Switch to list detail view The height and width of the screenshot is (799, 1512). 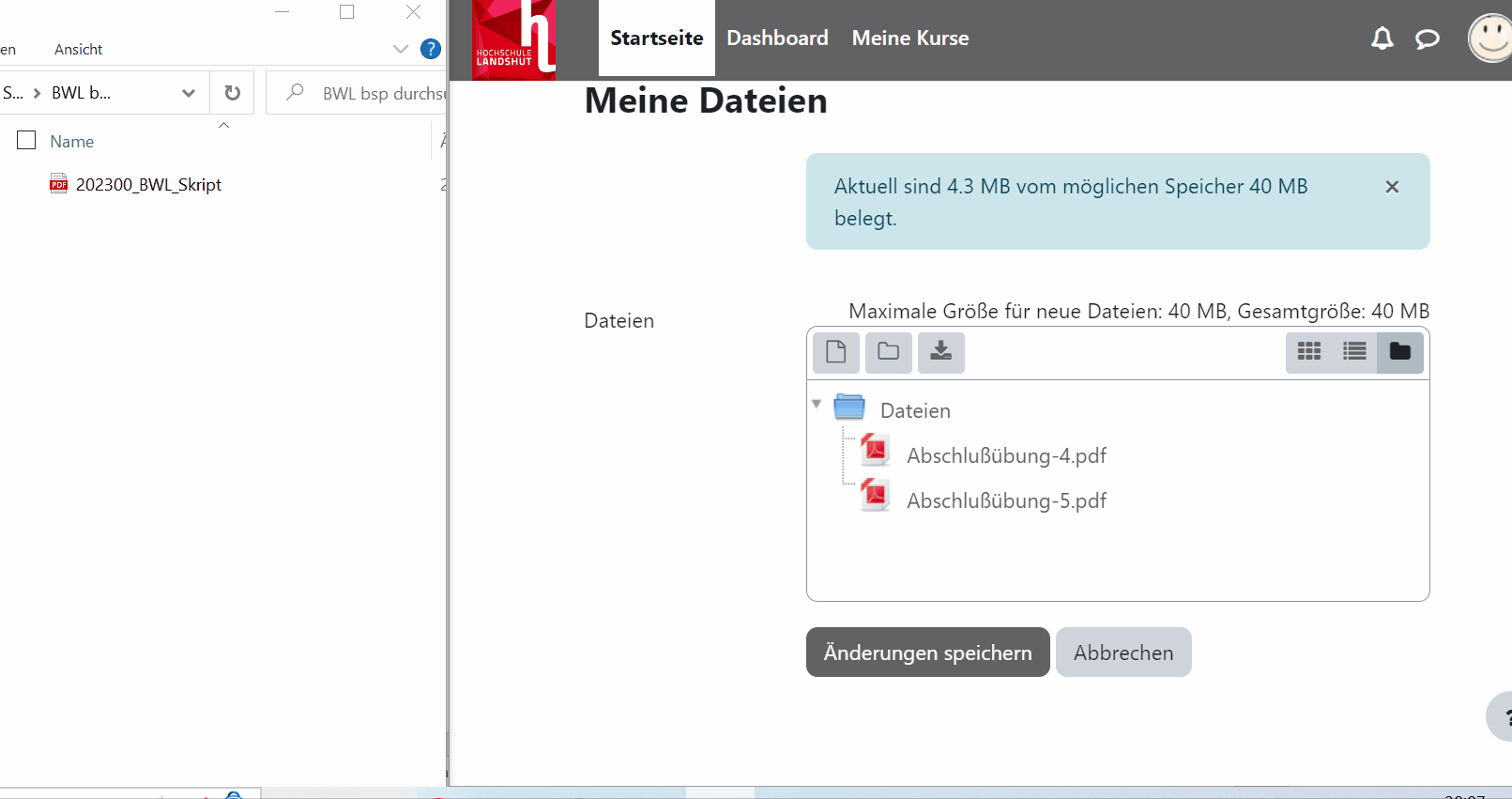click(1353, 352)
